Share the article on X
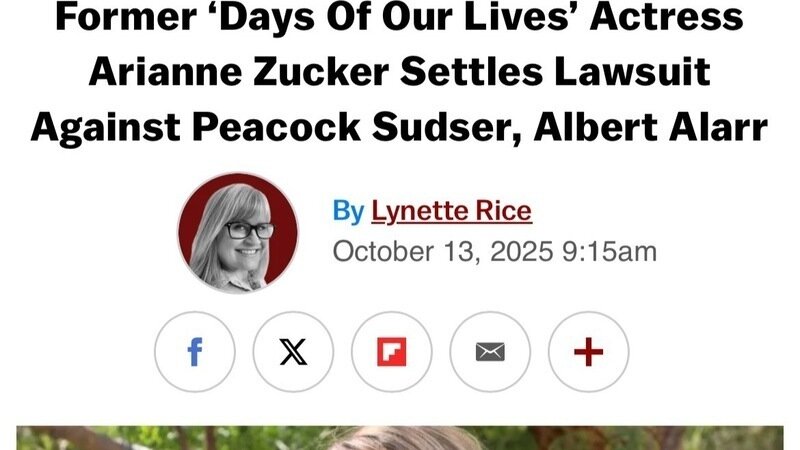 293,352
